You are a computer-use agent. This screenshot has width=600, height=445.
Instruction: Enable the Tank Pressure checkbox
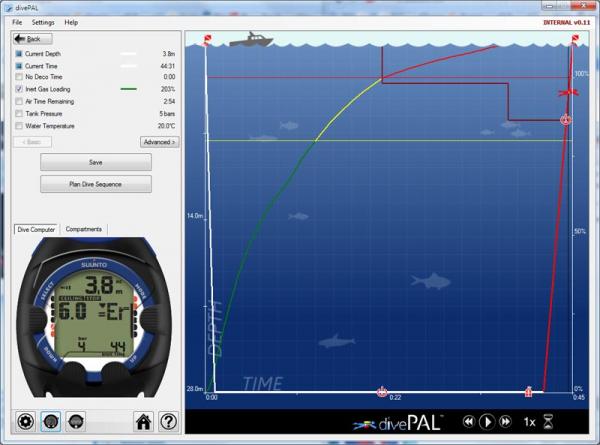pyautogui.click(x=19, y=114)
